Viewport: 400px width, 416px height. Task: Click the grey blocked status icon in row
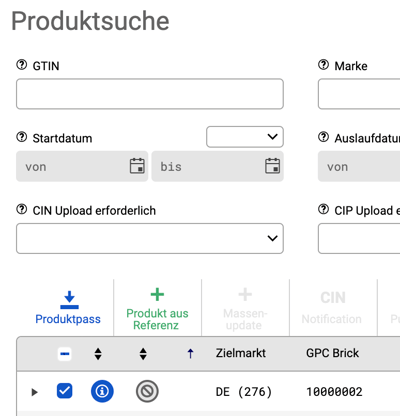point(147,391)
